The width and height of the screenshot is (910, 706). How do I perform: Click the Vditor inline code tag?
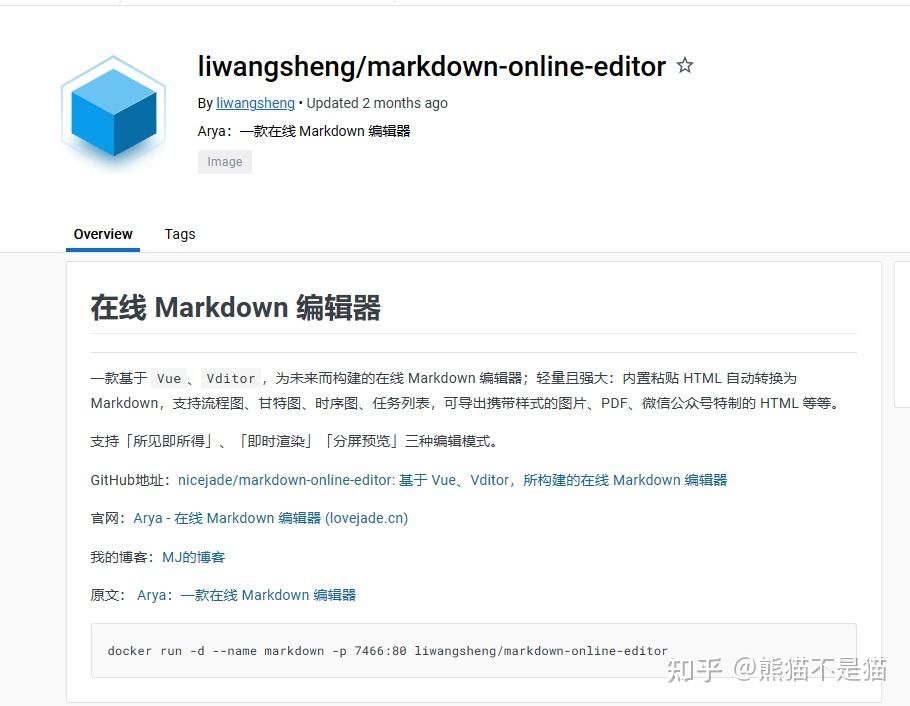click(230, 379)
